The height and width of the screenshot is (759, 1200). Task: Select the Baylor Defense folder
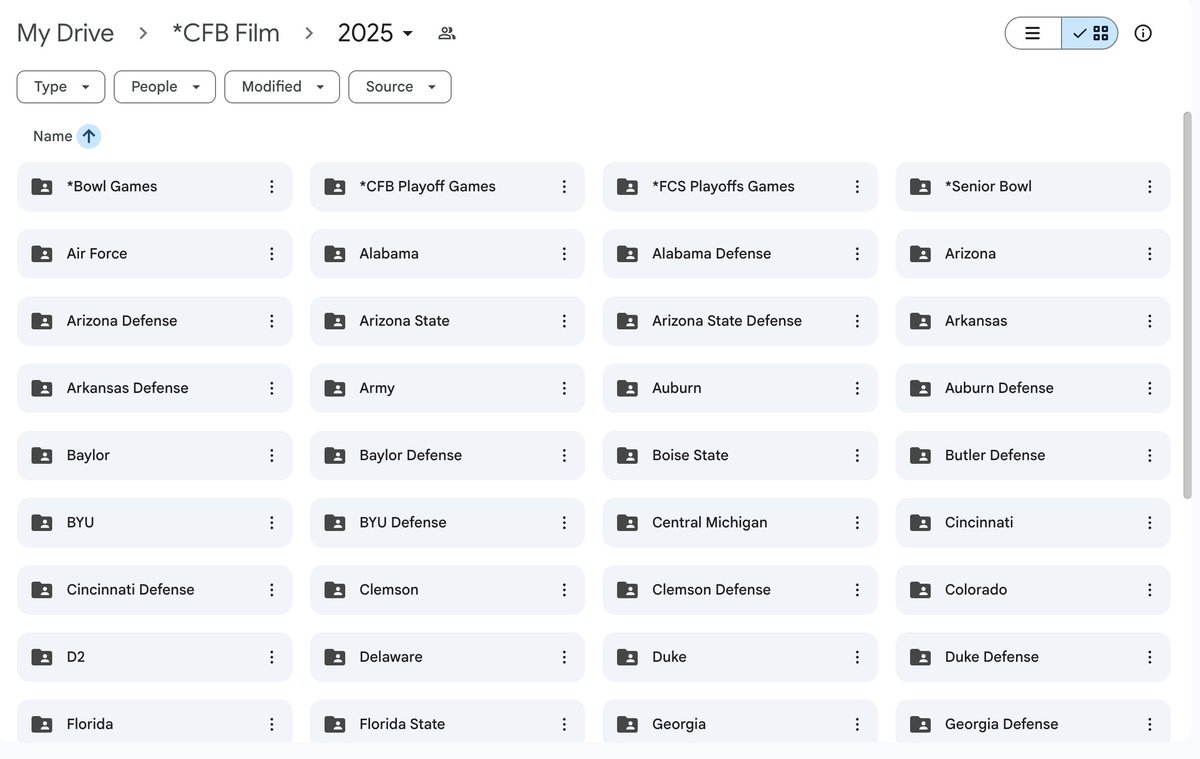(x=447, y=455)
